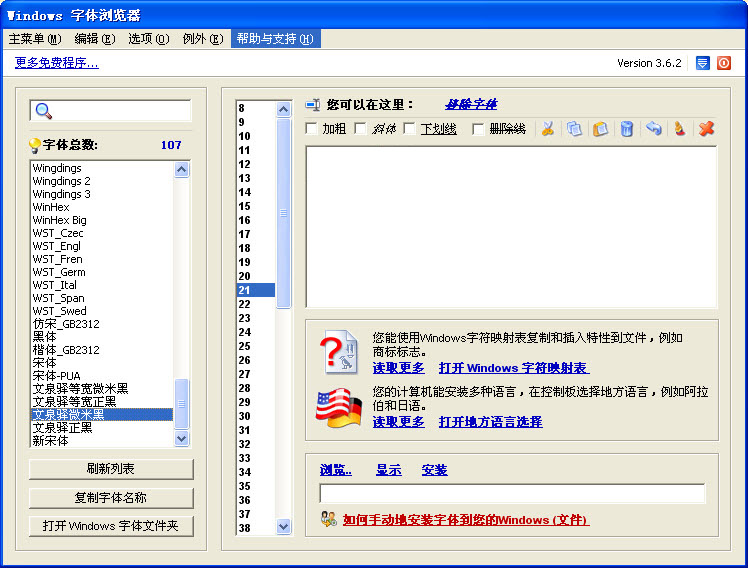This screenshot has width=748, height=568.
Task: Open the 帮助与支持 menu
Action: pyautogui.click(x=275, y=39)
